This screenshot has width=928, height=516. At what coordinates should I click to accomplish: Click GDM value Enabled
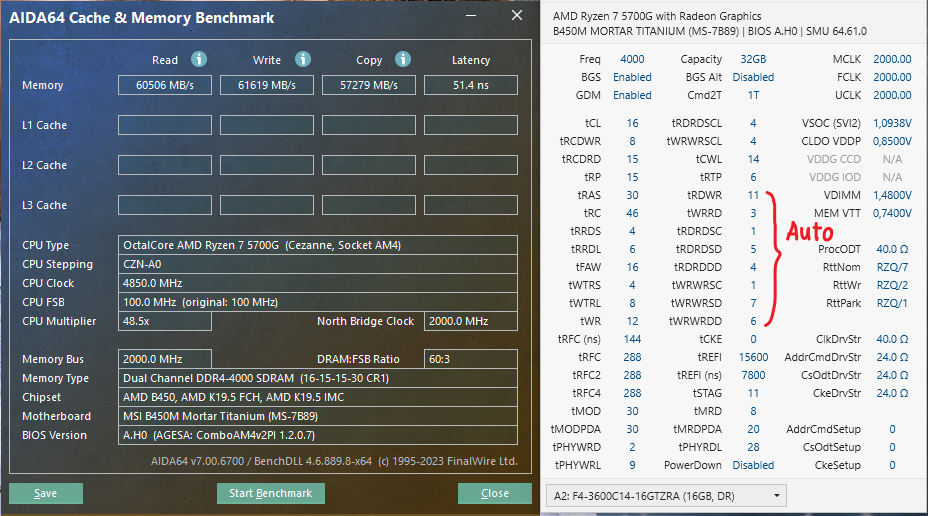tap(632, 95)
